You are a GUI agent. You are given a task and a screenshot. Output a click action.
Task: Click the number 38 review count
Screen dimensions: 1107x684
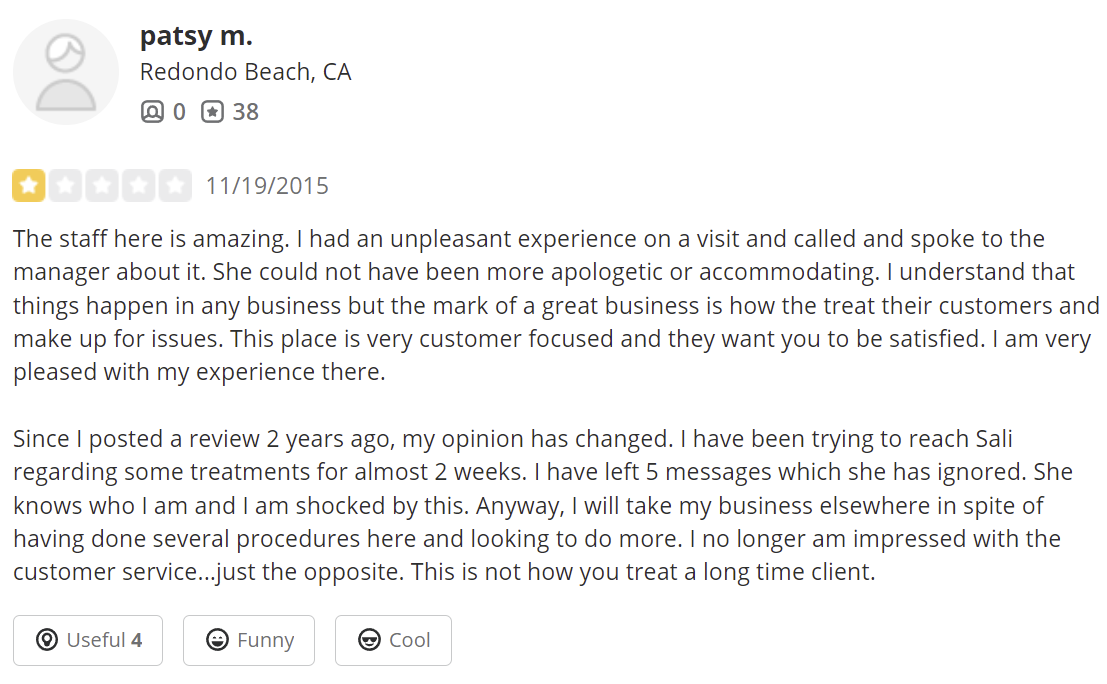246,112
